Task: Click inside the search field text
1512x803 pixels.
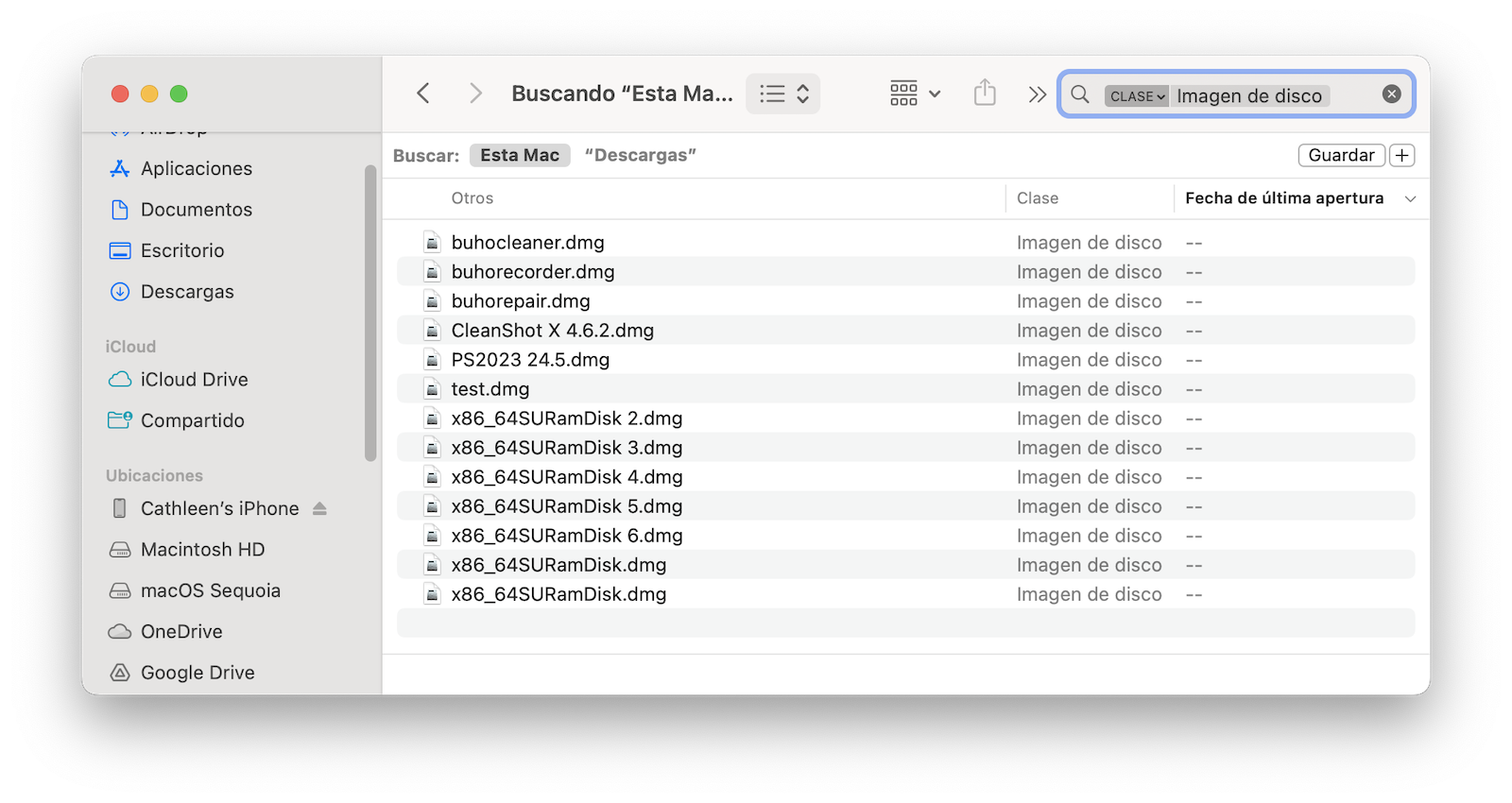Action: (1249, 95)
